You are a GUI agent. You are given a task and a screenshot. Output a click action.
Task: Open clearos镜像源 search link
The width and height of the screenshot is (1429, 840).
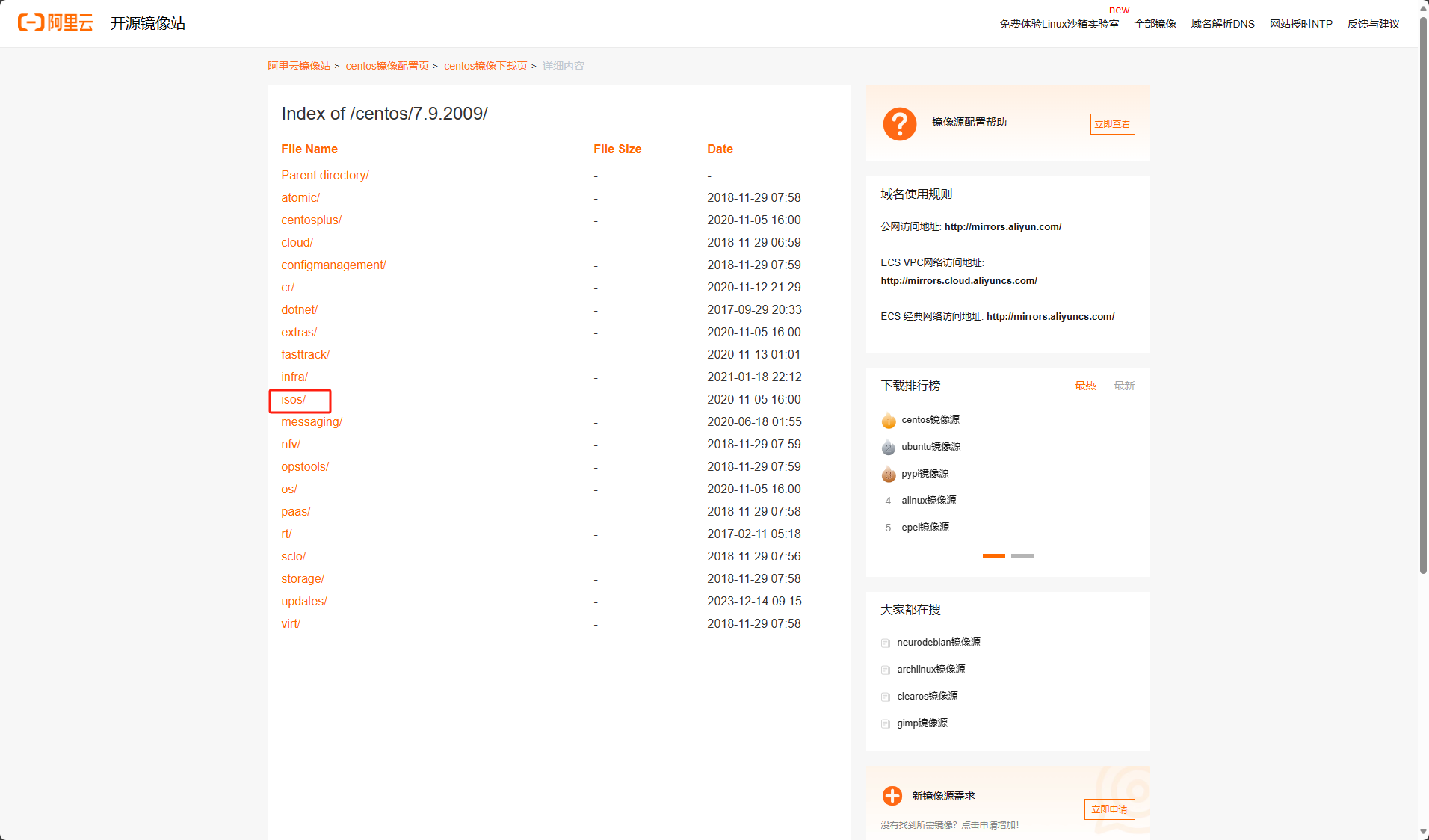[928, 697]
